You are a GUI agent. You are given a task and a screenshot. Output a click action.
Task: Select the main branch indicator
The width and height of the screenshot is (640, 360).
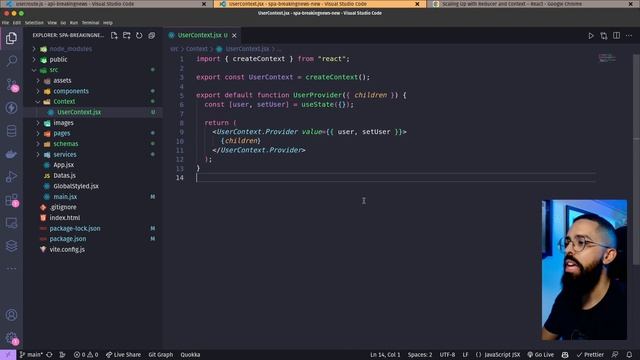point(31,355)
